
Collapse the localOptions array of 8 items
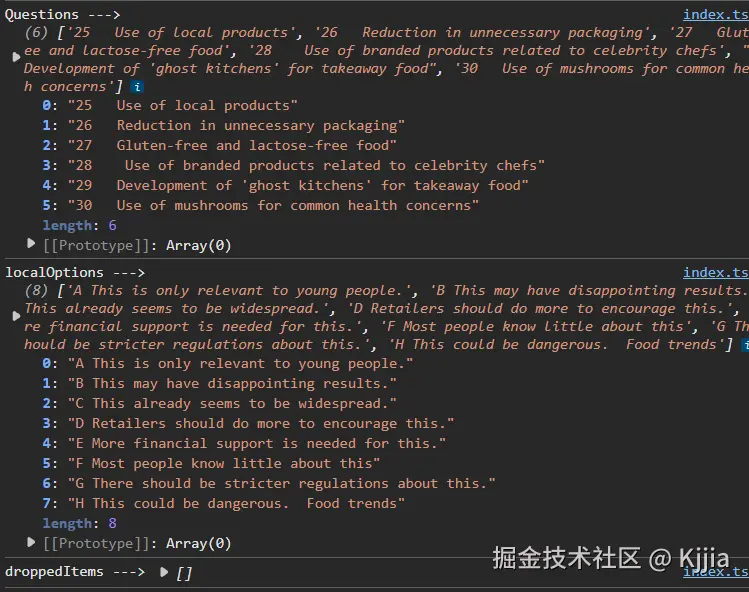tap(15, 316)
